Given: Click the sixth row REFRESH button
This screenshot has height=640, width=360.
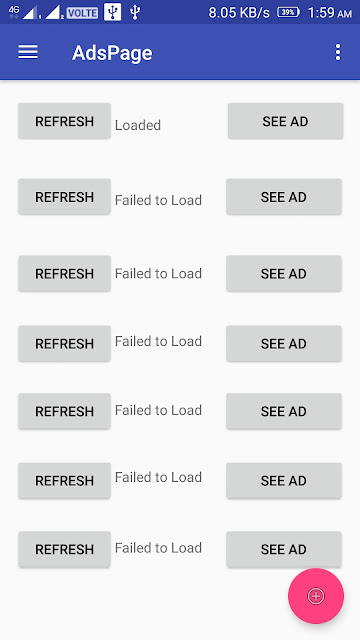Looking at the screenshot, I should pos(64,480).
